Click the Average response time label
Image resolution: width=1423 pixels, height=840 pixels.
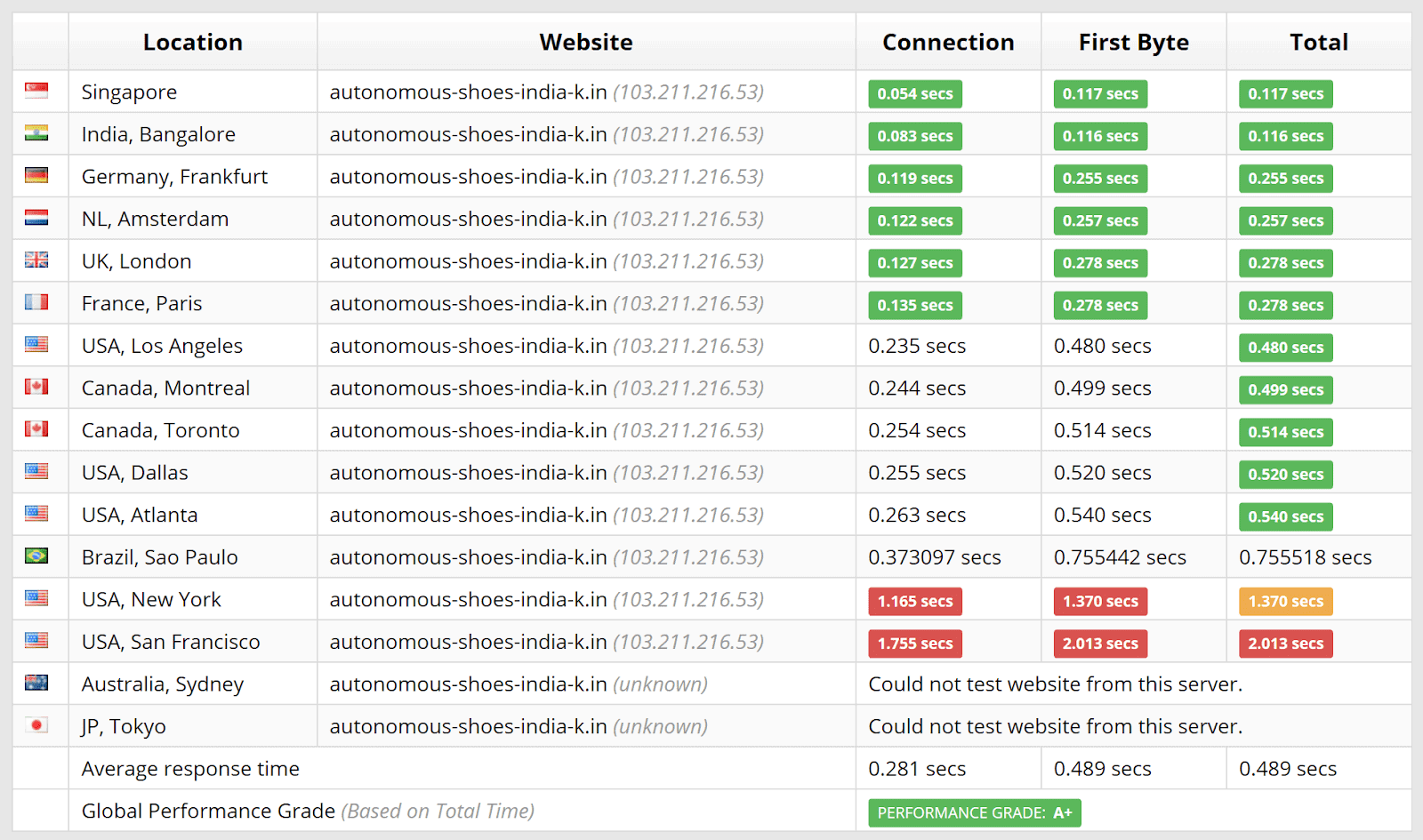click(x=190, y=769)
